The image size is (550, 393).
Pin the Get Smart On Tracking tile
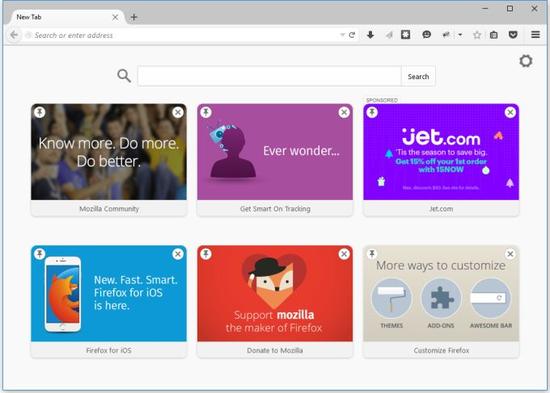point(206,112)
